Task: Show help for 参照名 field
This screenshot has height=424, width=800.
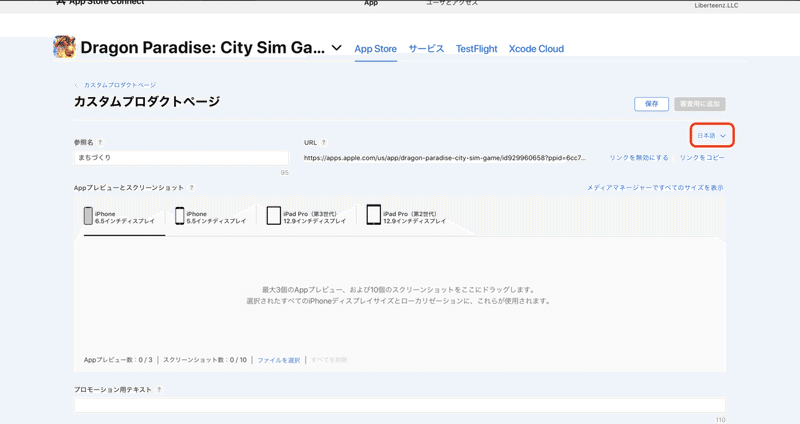Action: click(x=100, y=143)
